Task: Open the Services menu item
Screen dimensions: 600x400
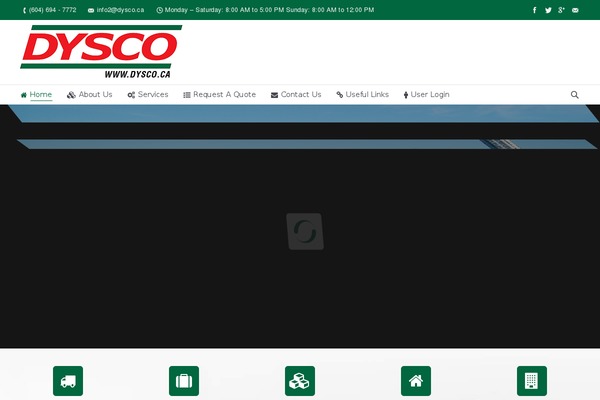Action: (148, 95)
